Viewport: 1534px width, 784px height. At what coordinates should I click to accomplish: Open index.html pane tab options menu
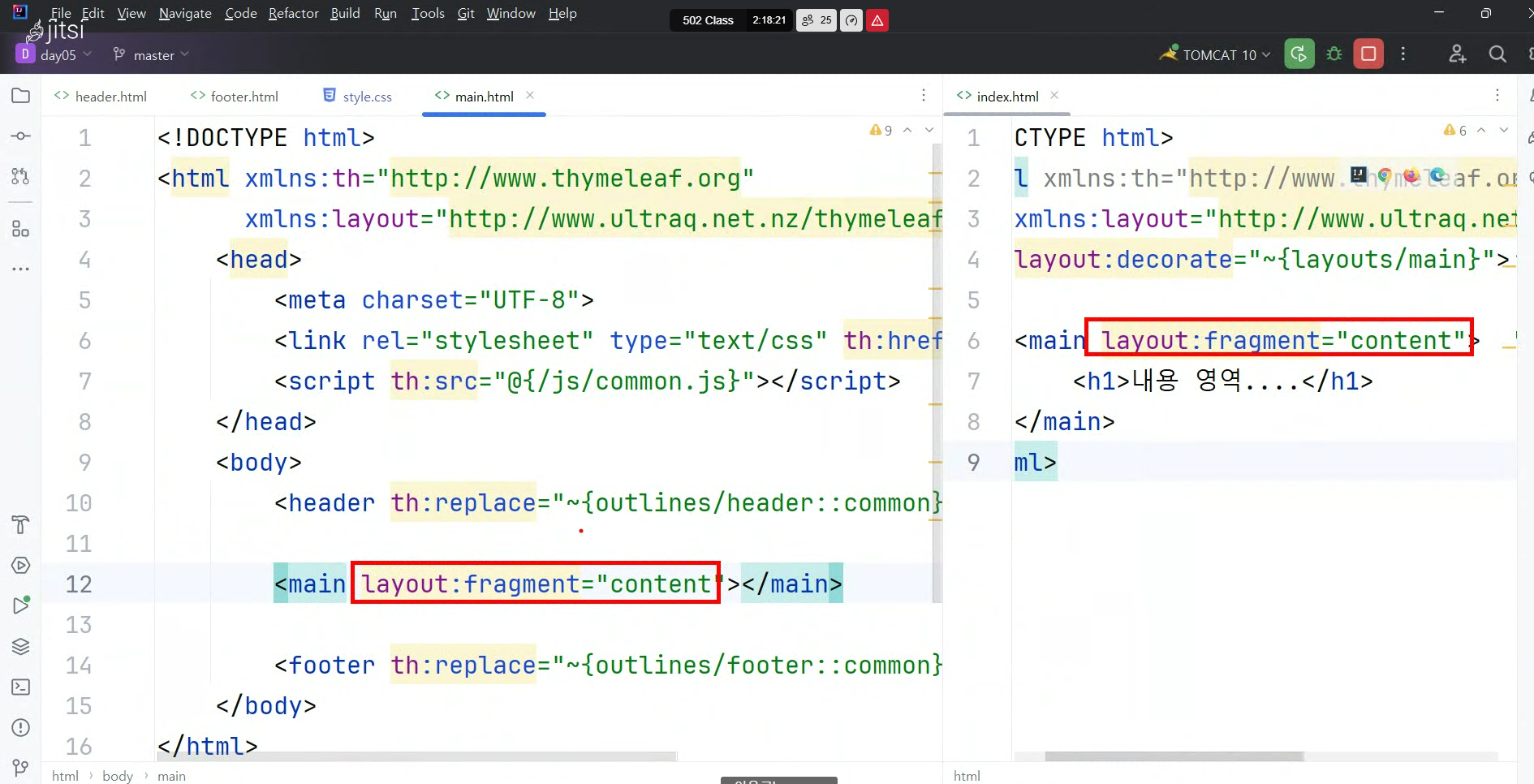[x=1497, y=95]
